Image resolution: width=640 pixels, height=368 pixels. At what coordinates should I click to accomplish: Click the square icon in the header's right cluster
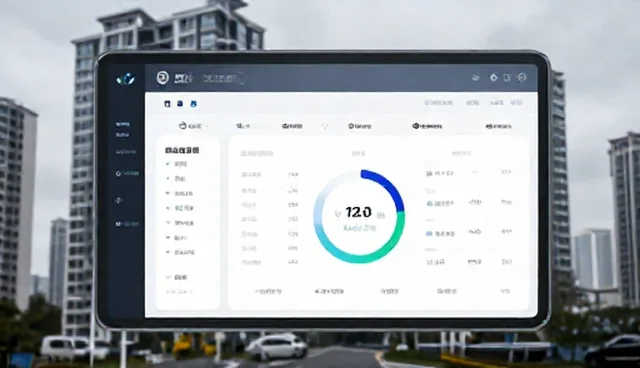507,78
